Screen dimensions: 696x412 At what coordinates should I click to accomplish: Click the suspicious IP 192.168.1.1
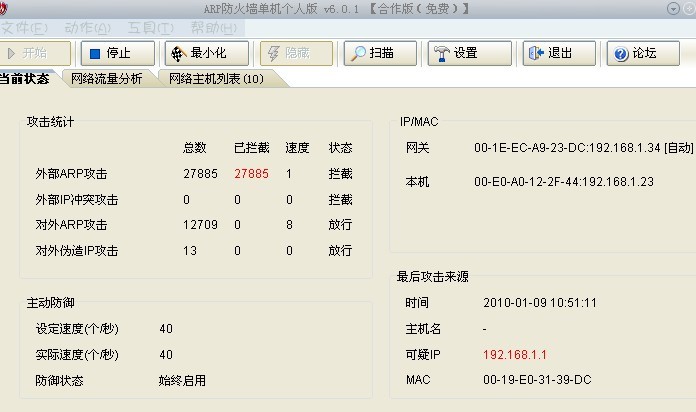pos(515,355)
